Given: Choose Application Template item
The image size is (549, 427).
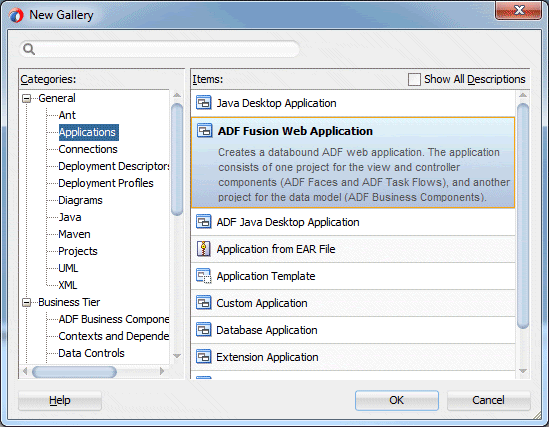Looking at the screenshot, I should tap(353, 276).
